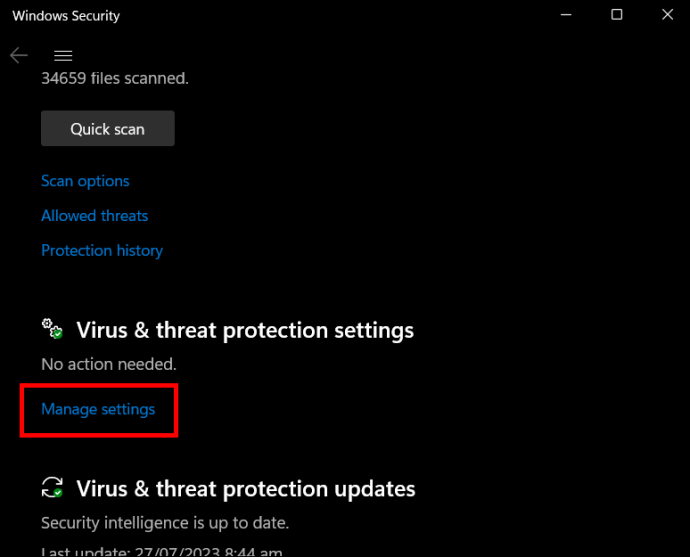690x557 pixels.
Task: Click the Security intelligence is up to date text
Action: pyautogui.click(x=165, y=523)
